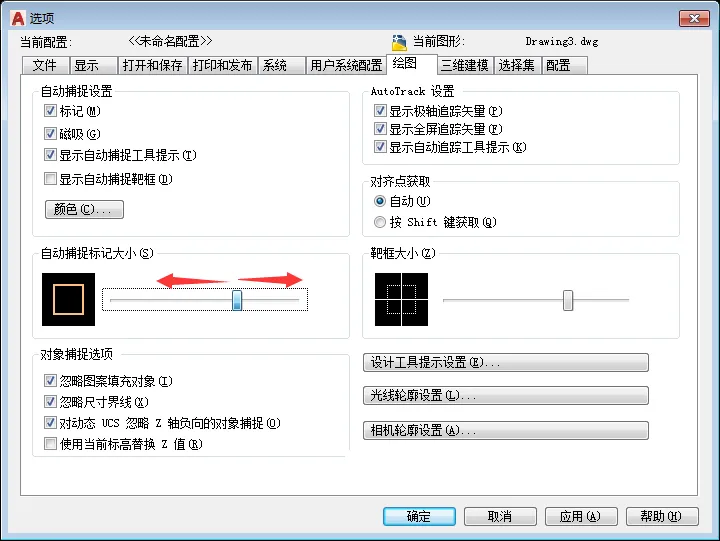Click the autosnap marker size slider handle
This screenshot has width=720, height=541.
(x=237, y=300)
